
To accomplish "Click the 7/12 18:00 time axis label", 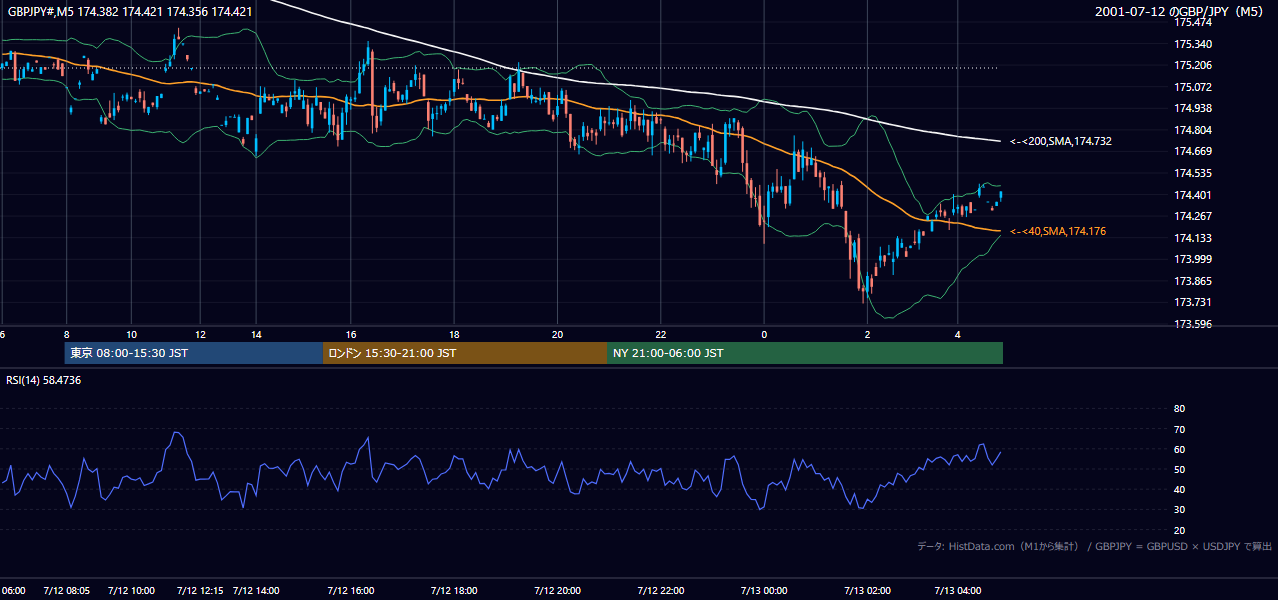I will click(454, 591).
